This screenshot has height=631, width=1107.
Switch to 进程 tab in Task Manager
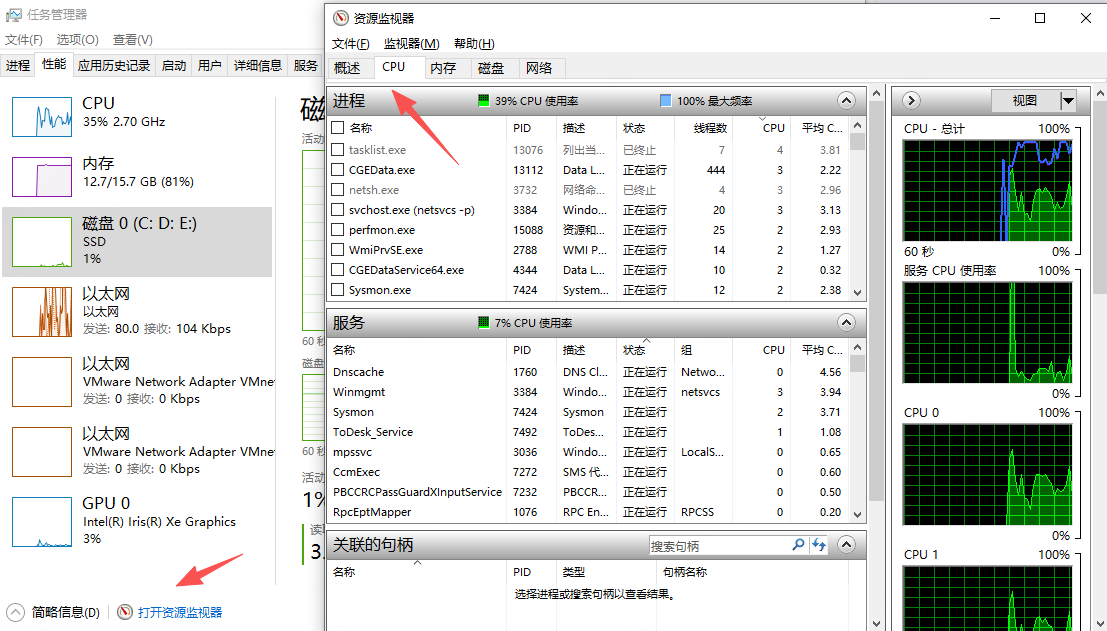pos(18,66)
